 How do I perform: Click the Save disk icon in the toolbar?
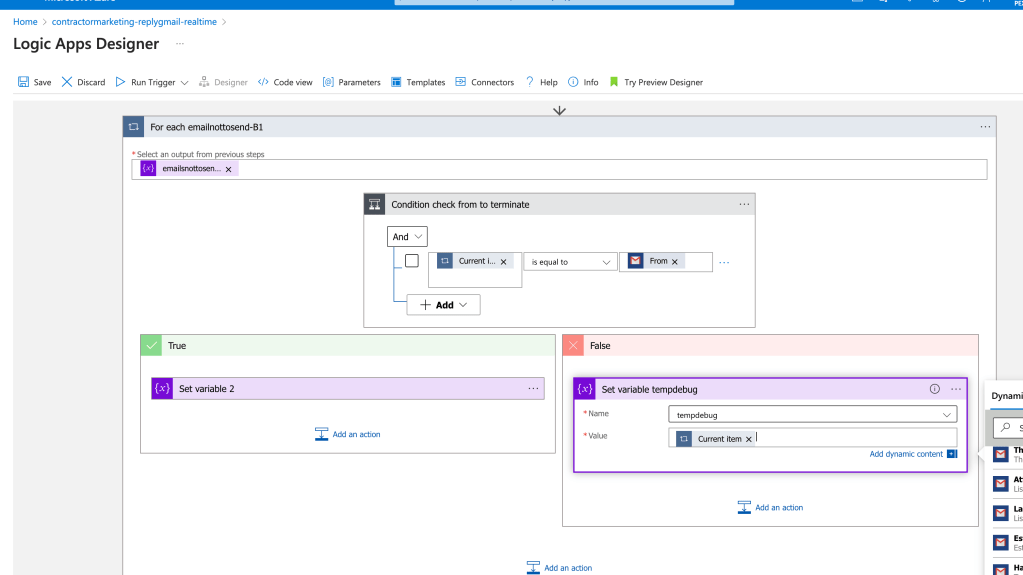tap(23, 82)
